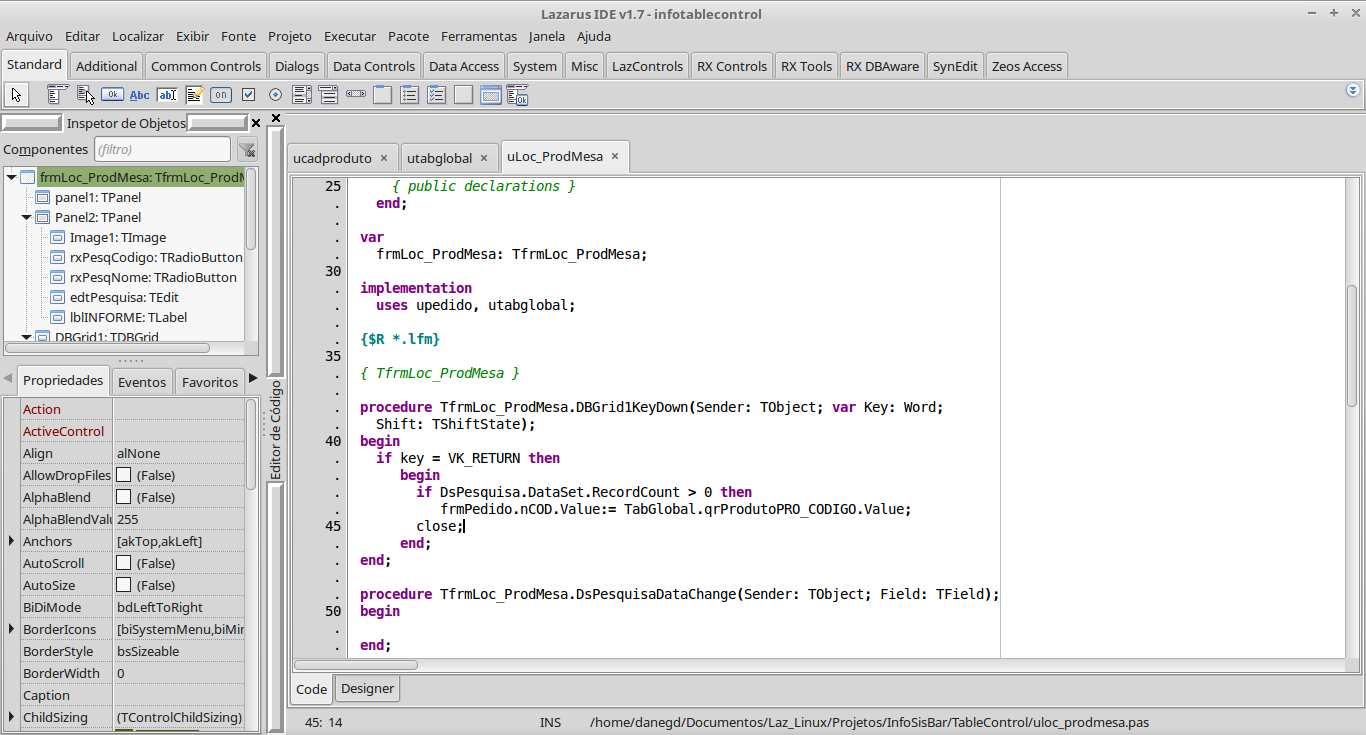Switch to the RX DBAware palette tab
Viewport: 1366px width, 735px height.
click(x=882, y=66)
